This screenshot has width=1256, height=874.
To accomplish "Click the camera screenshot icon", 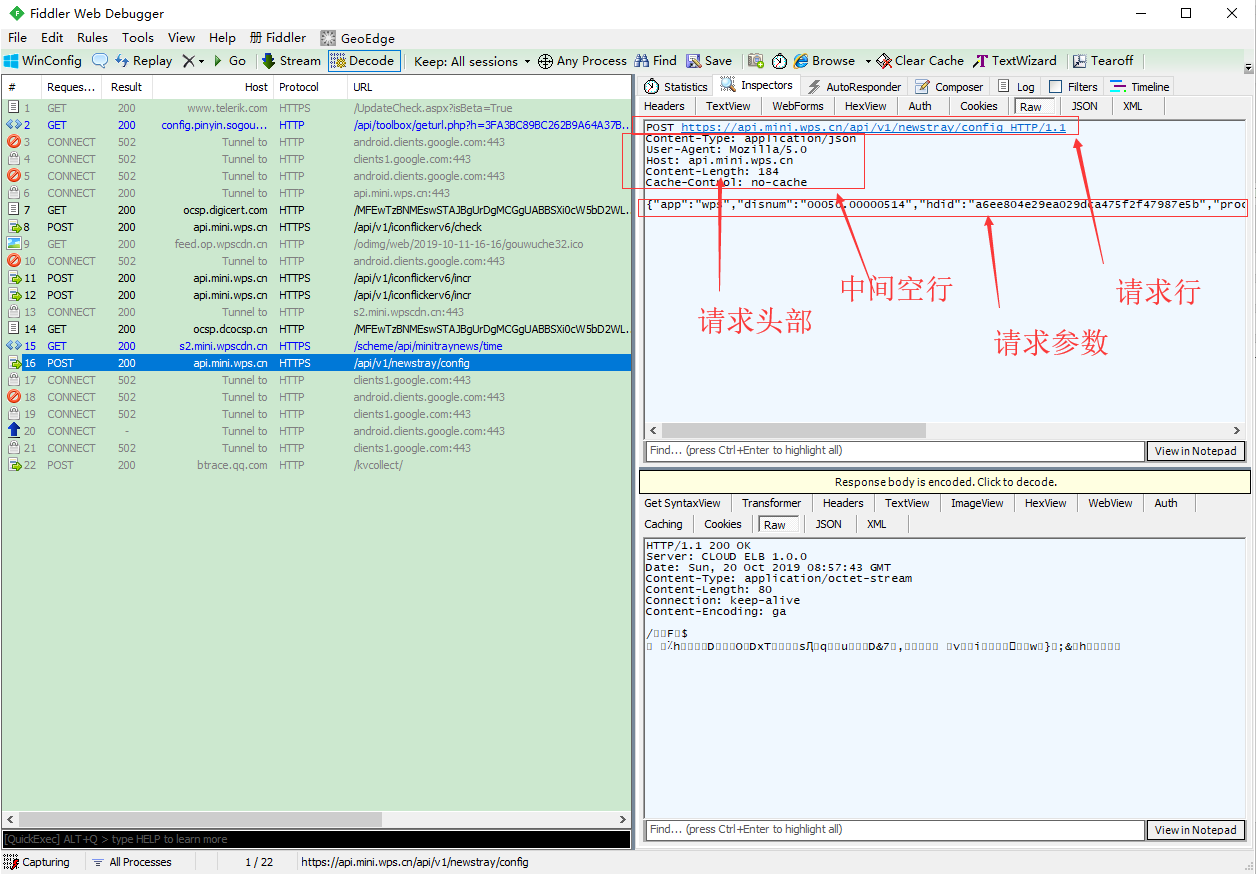I will click(756, 61).
